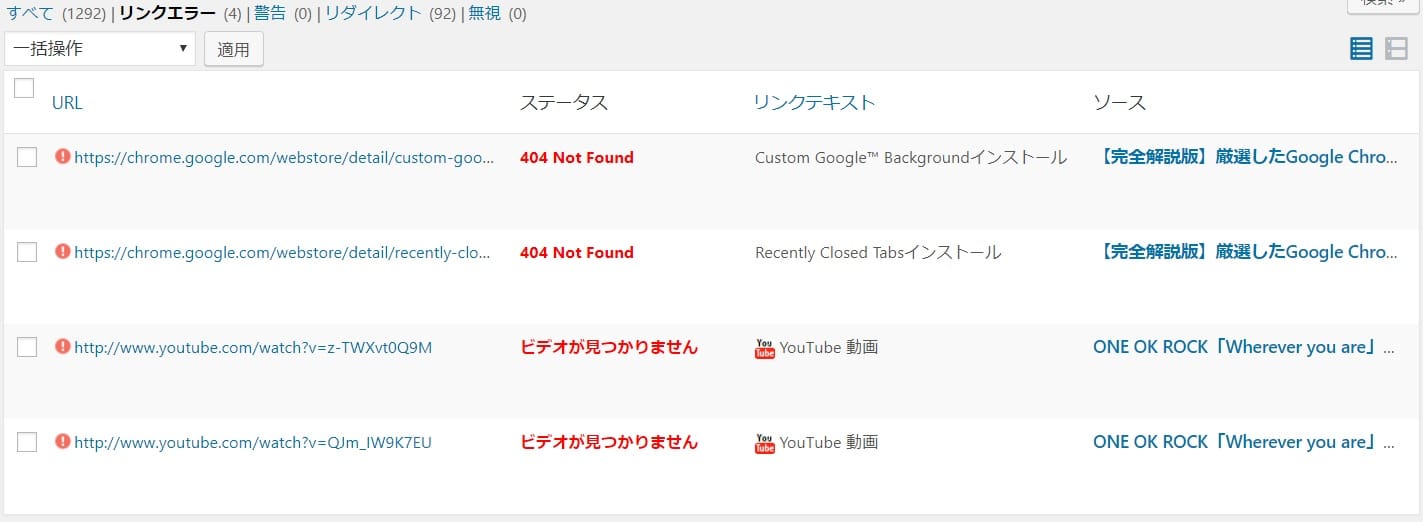Open youtube watch?v=QJm_IW9K7EU link
The width and height of the screenshot is (1423, 522).
point(253,442)
